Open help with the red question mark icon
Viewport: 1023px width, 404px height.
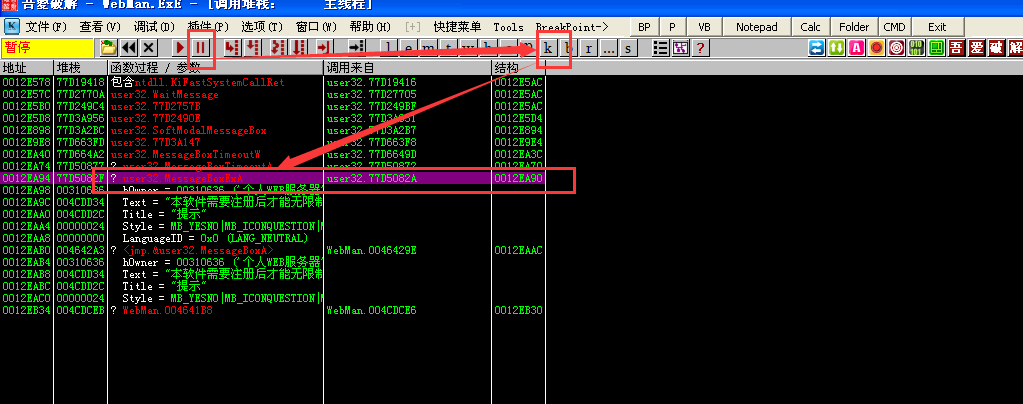[700, 48]
